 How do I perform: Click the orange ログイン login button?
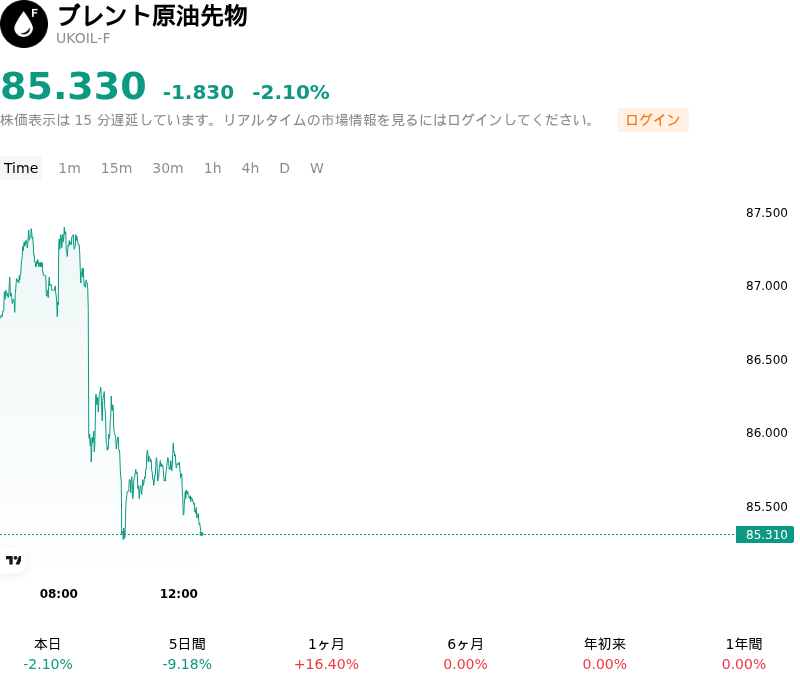tap(653, 120)
